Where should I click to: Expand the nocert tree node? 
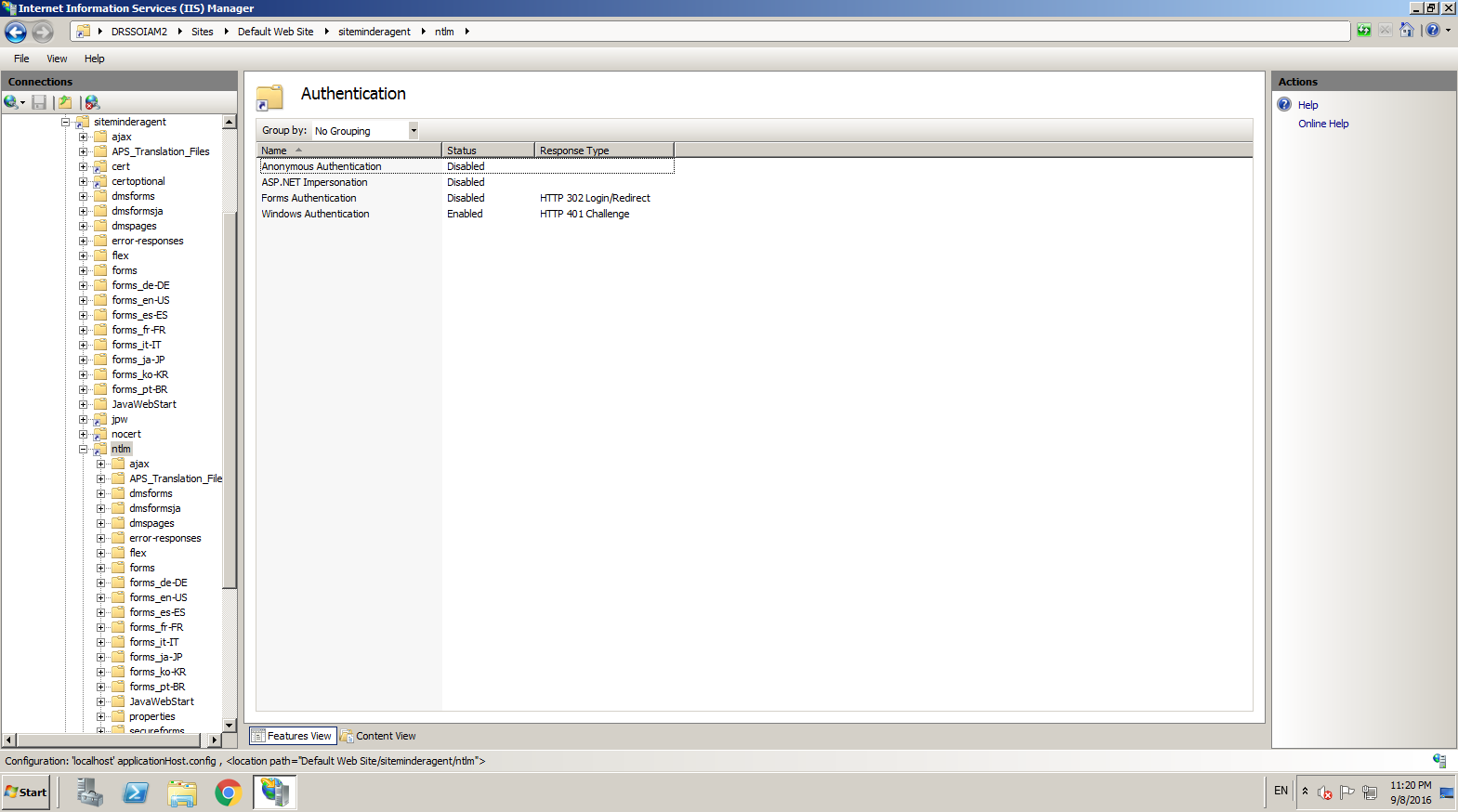click(84, 434)
